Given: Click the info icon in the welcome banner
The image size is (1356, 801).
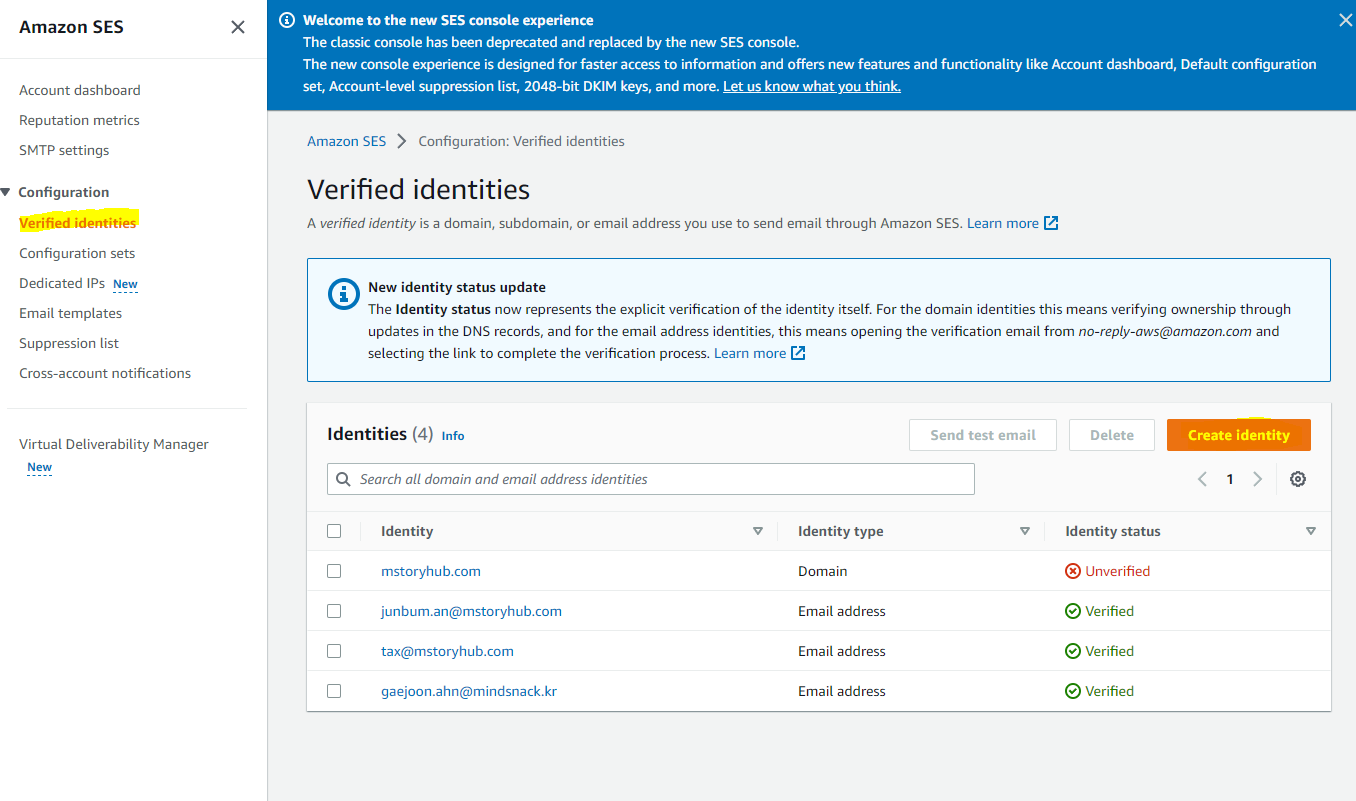Looking at the screenshot, I should tap(287, 20).
